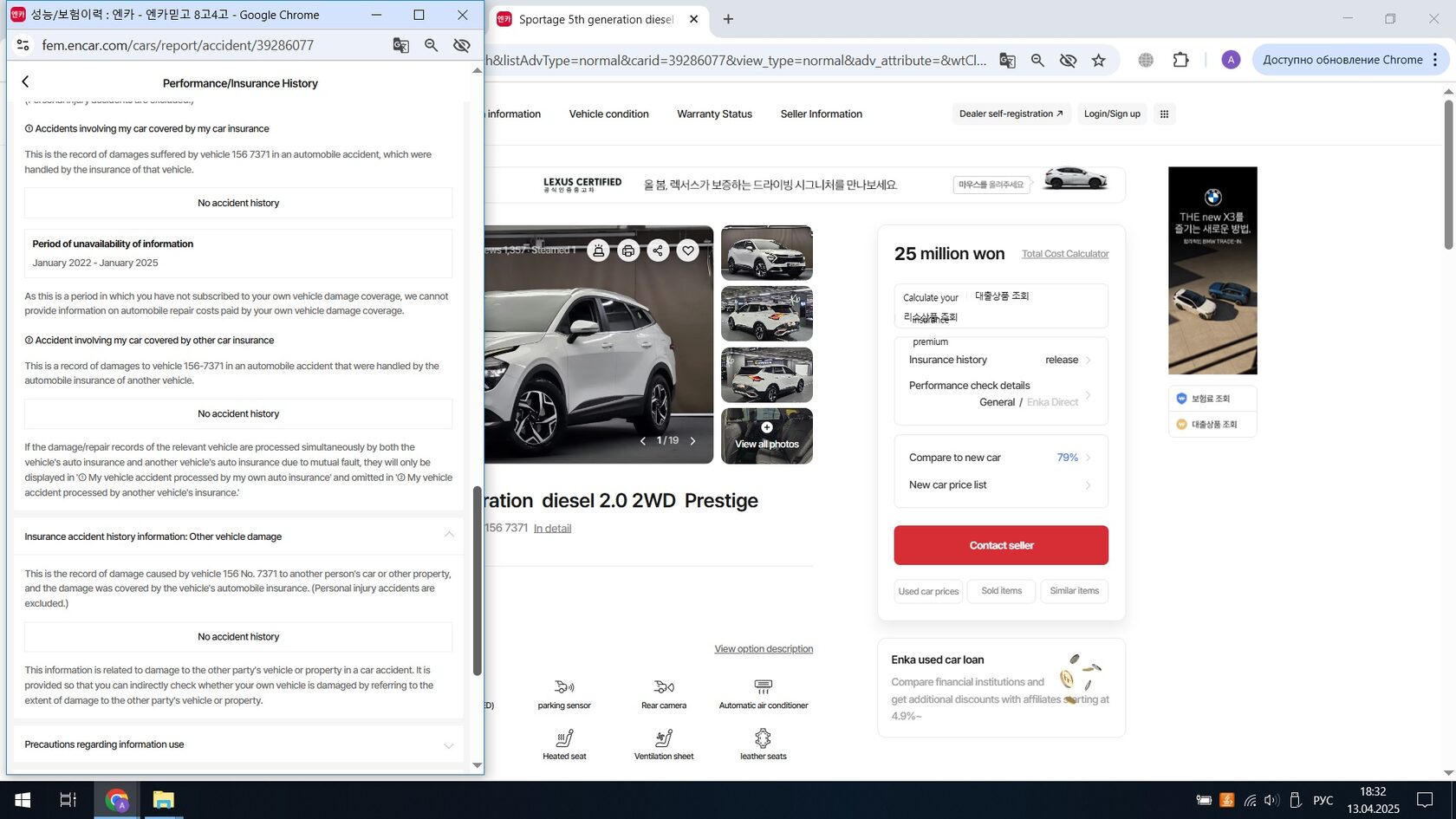Viewport: 1456px width, 819px height.
Task: Select the Sportage 5th generation diesel browser tab
Action: point(597,19)
